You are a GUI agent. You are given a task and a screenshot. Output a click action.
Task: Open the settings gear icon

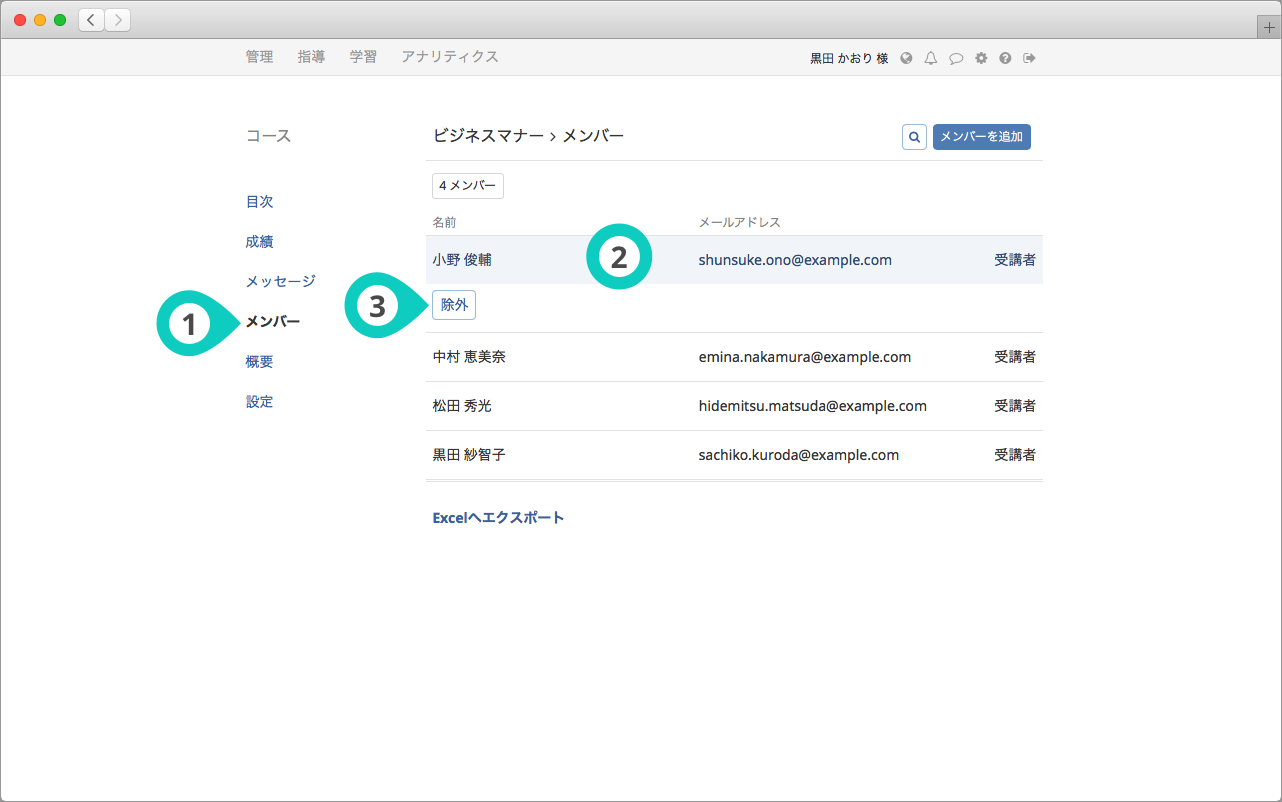pyautogui.click(x=981, y=58)
